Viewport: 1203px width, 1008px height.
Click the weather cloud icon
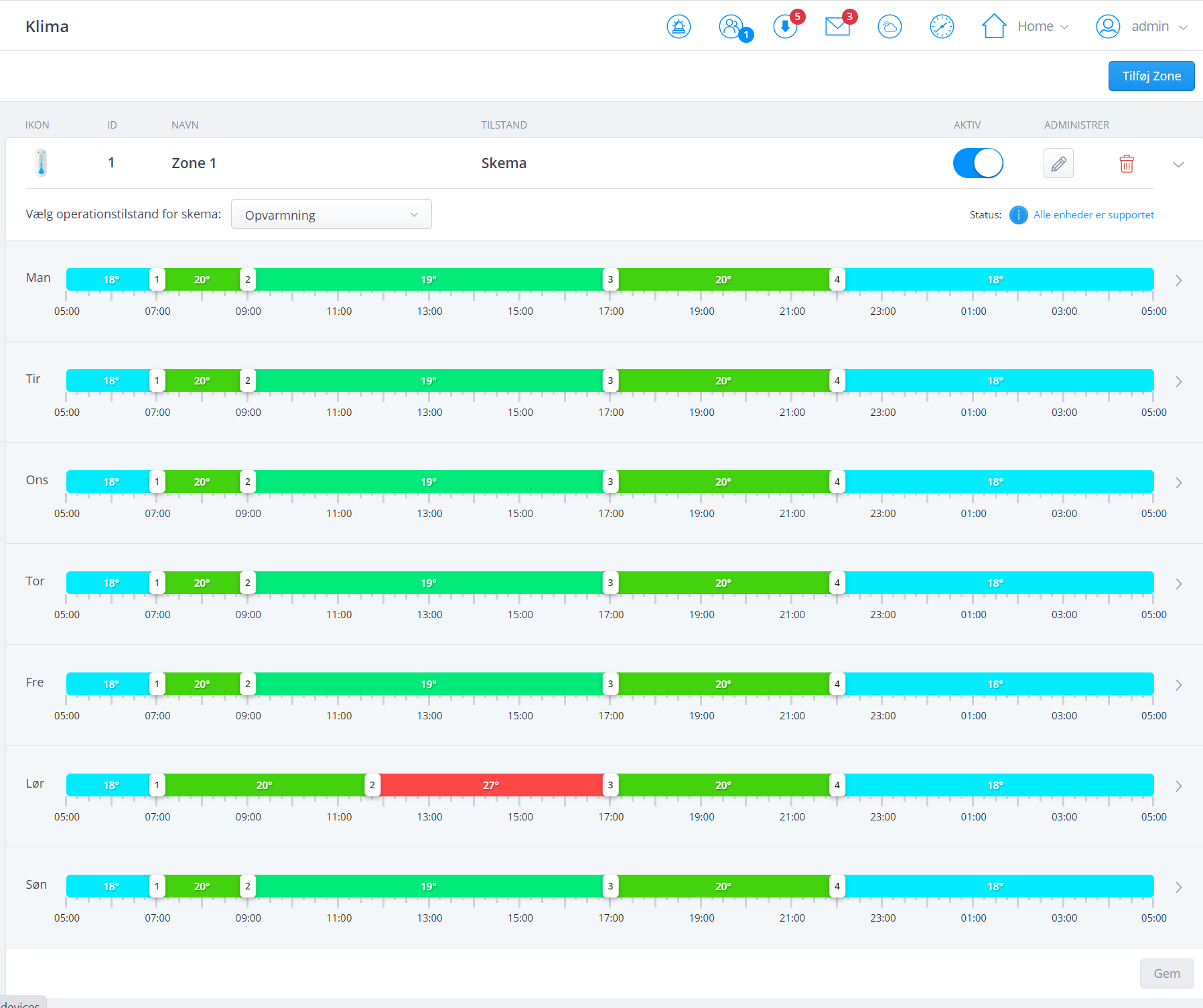(890, 27)
